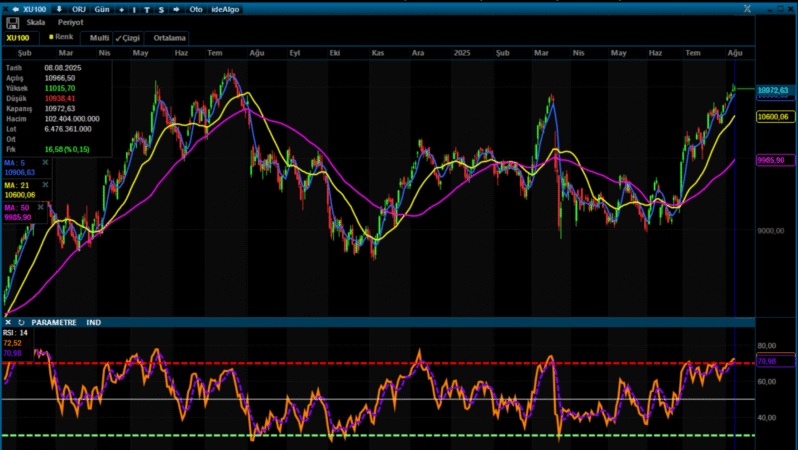Screen dimensions: 798x450
Task: Open the Ortalama tab
Action: (x=169, y=38)
